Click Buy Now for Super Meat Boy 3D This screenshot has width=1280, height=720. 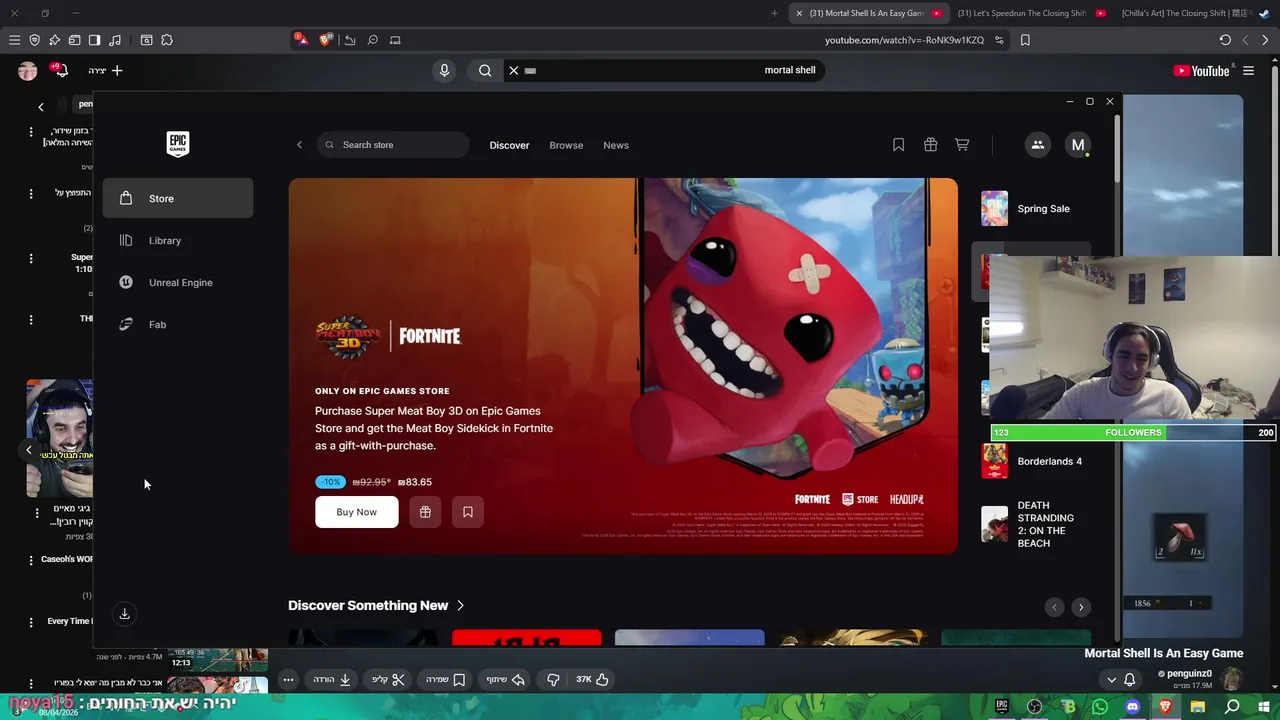pyautogui.click(x=356, y=512)
